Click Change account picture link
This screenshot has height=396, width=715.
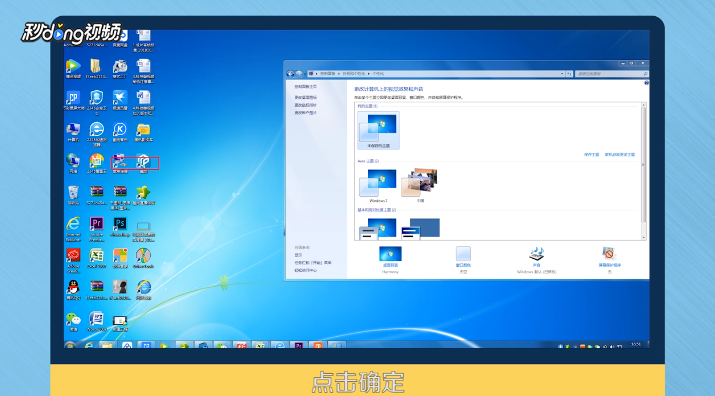(306, 112)
